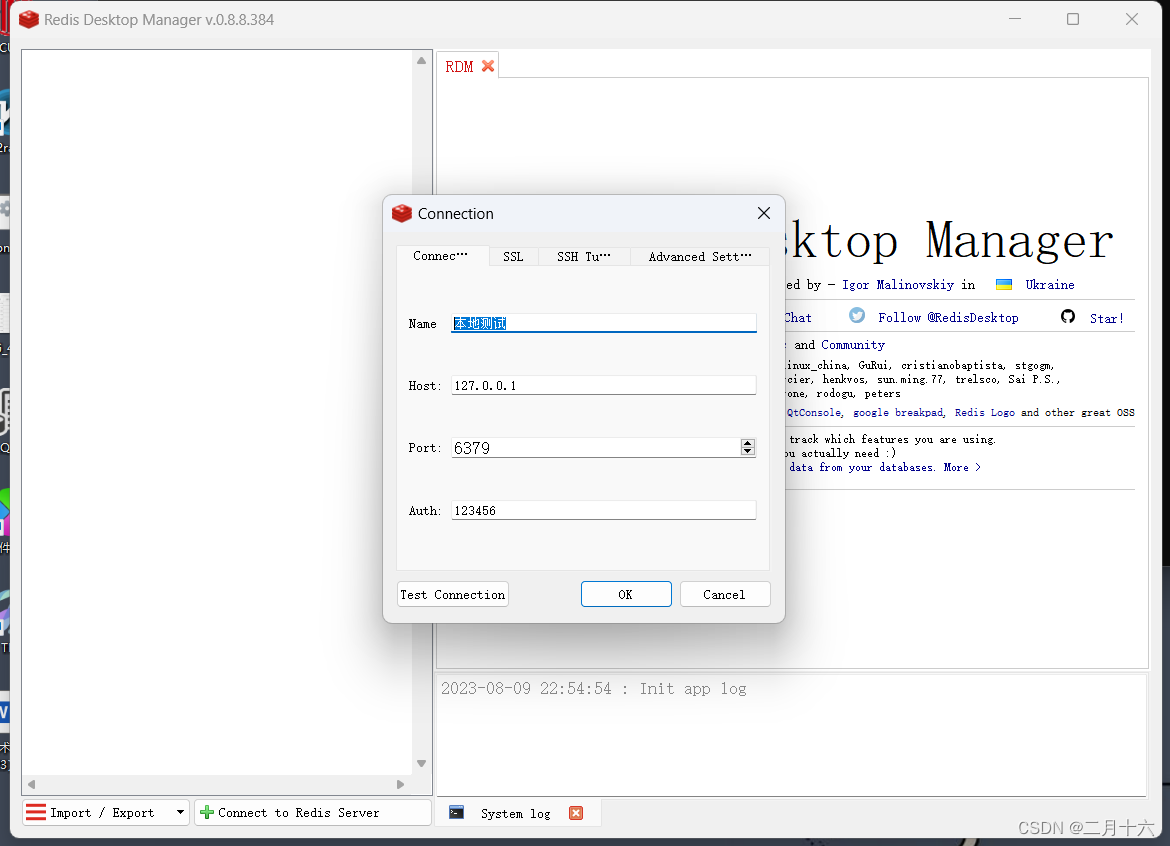Click the Host input field
The width and height of the screenshot is (1170, 846).
pos(604,385)
